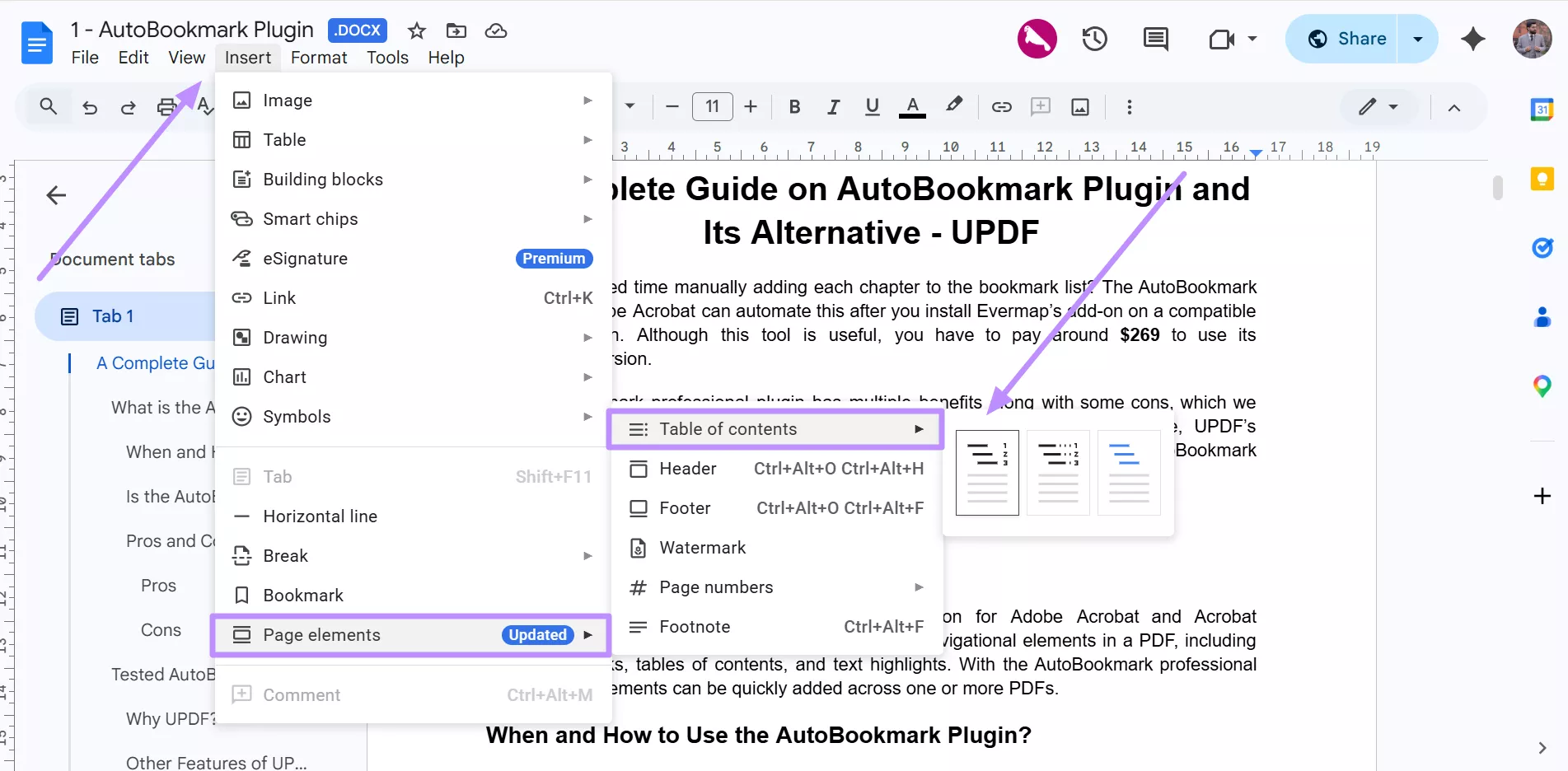Select the highlighter tool
1568x771 pixels.
953,106
